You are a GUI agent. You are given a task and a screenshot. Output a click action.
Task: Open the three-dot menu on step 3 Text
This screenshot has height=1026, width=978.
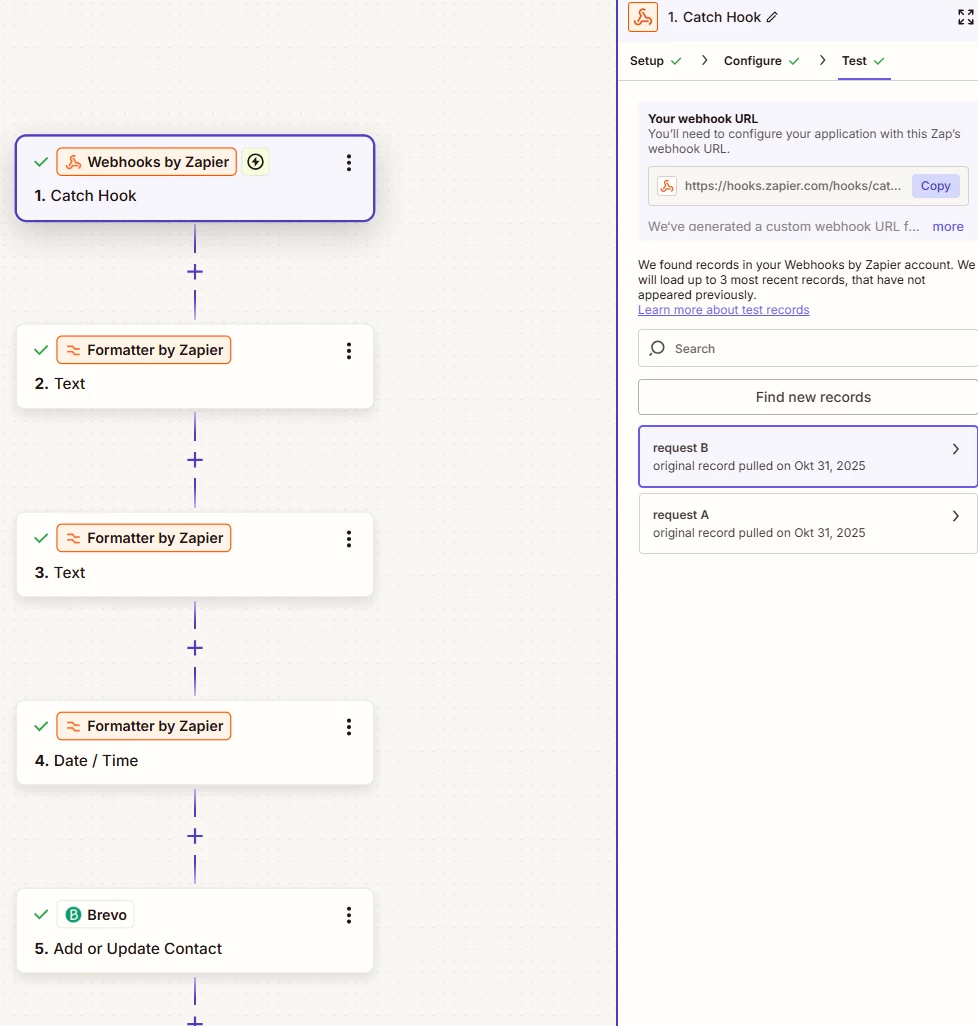coord(349,539)
